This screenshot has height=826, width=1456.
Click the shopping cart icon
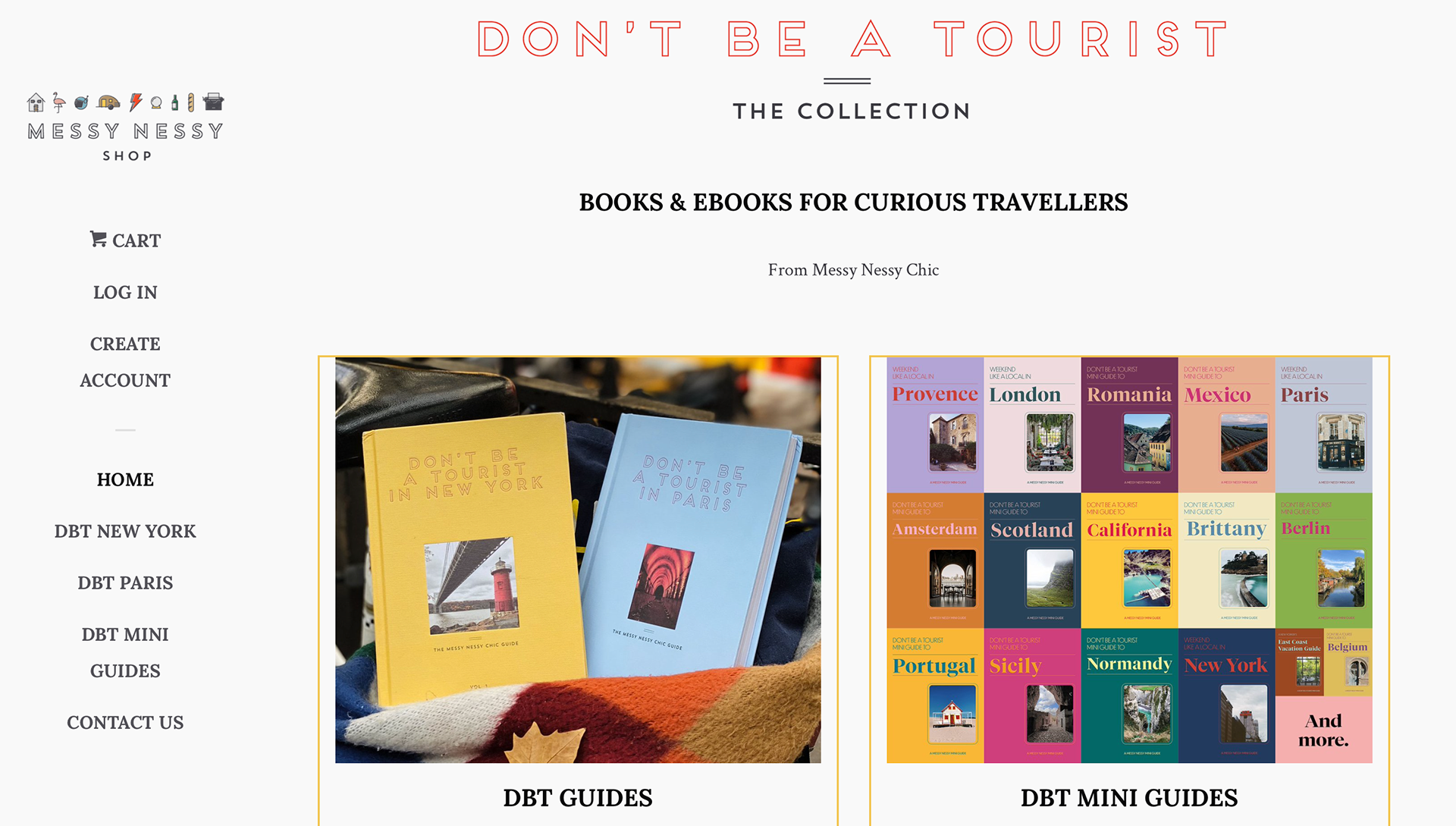point(98,240)
